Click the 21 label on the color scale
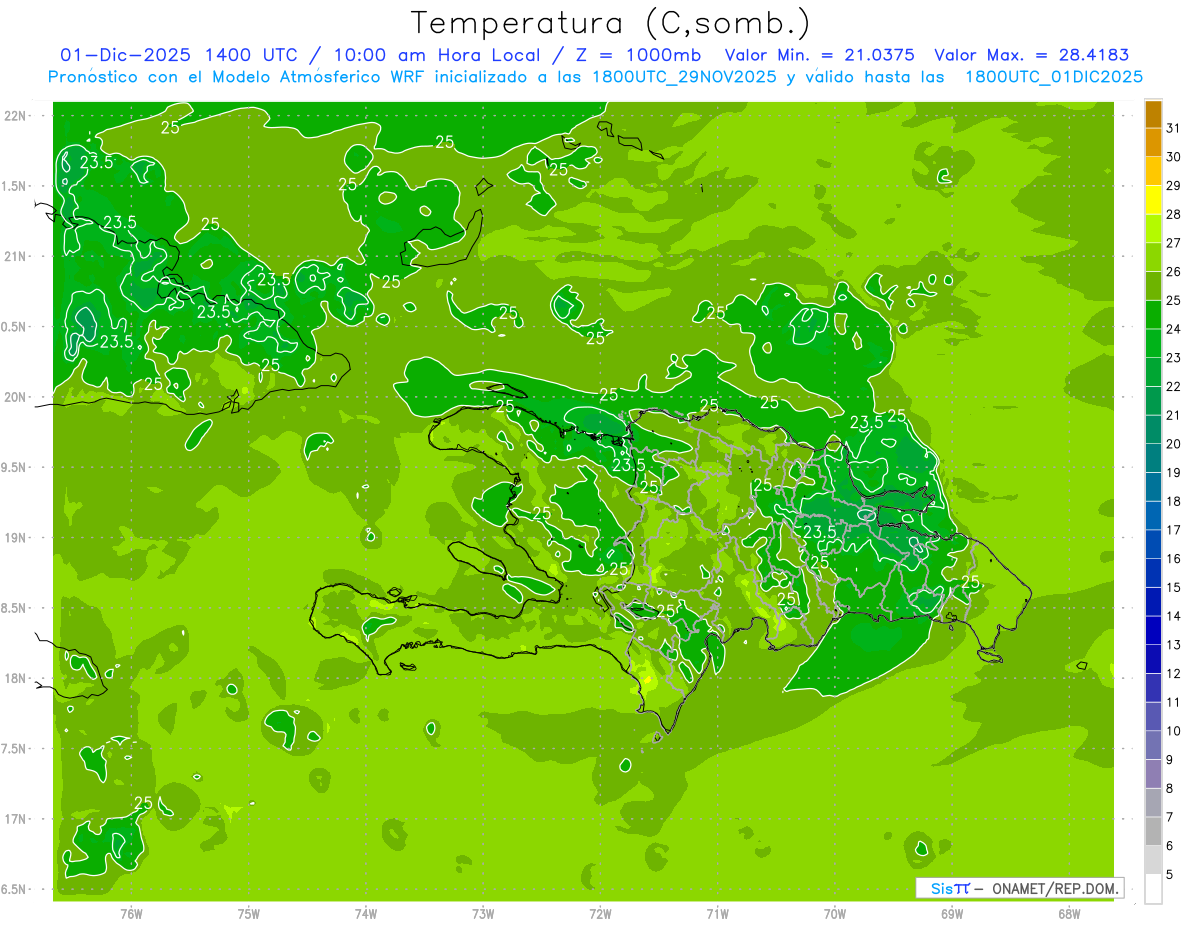This screenshot has width=1200, height=927. tap(1173, 415)
